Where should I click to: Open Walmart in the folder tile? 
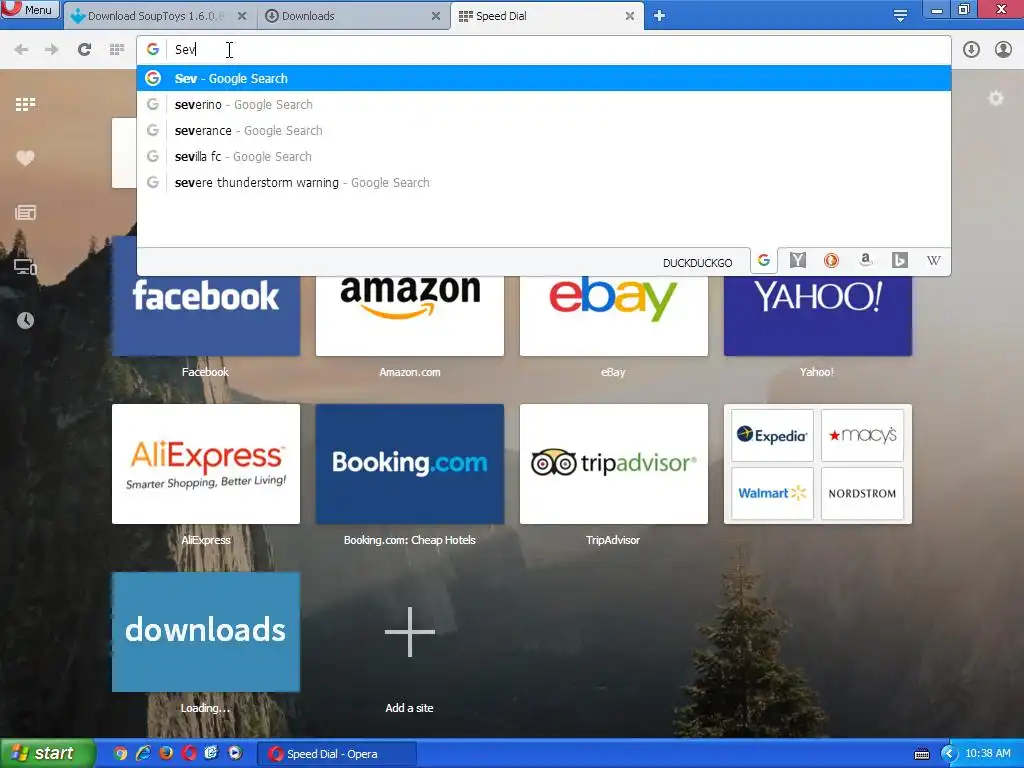(x=772, y=493)
